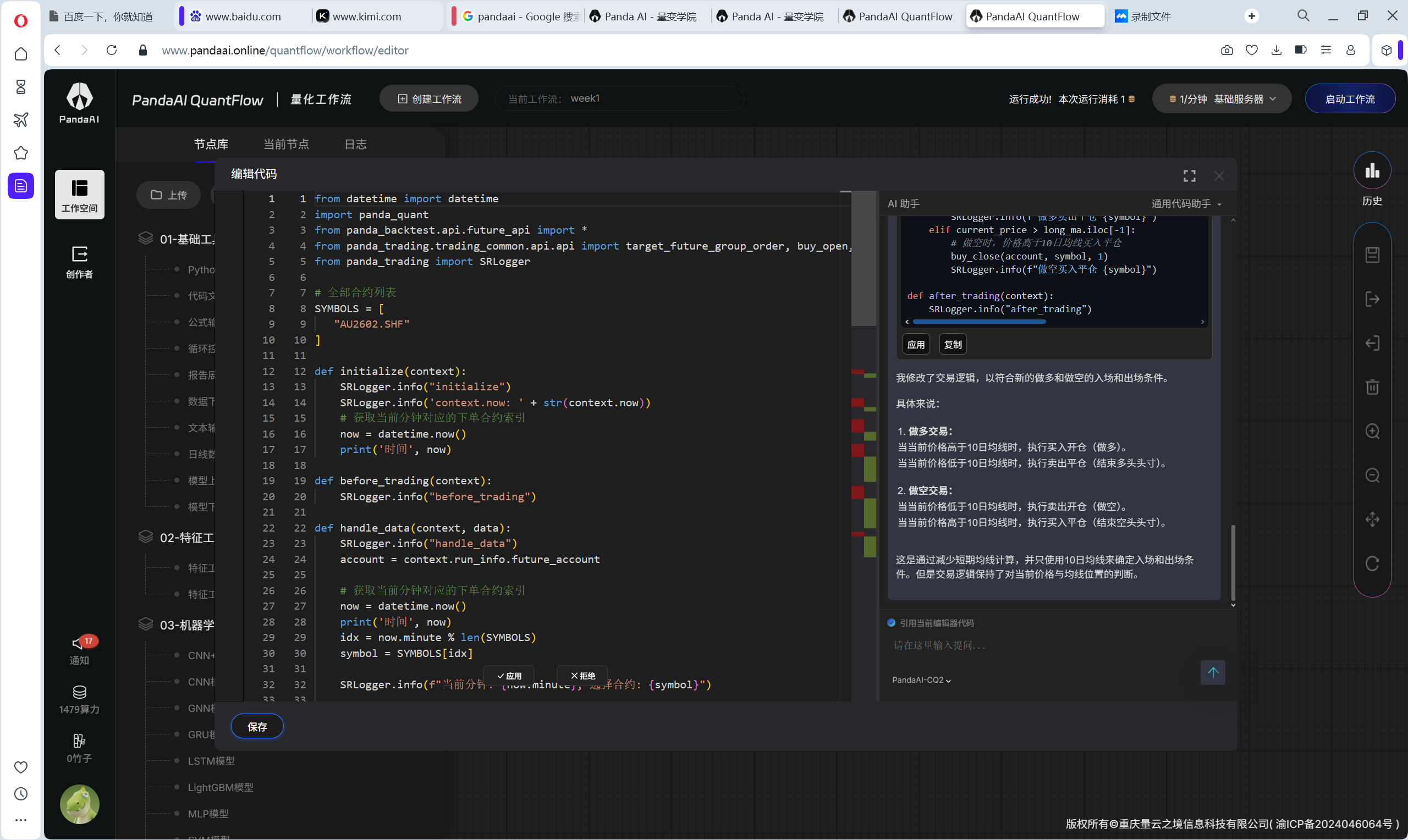Click the export arrow icon in right toolbar
This screenshot has height=840, width=1408.
point(1372,299)
